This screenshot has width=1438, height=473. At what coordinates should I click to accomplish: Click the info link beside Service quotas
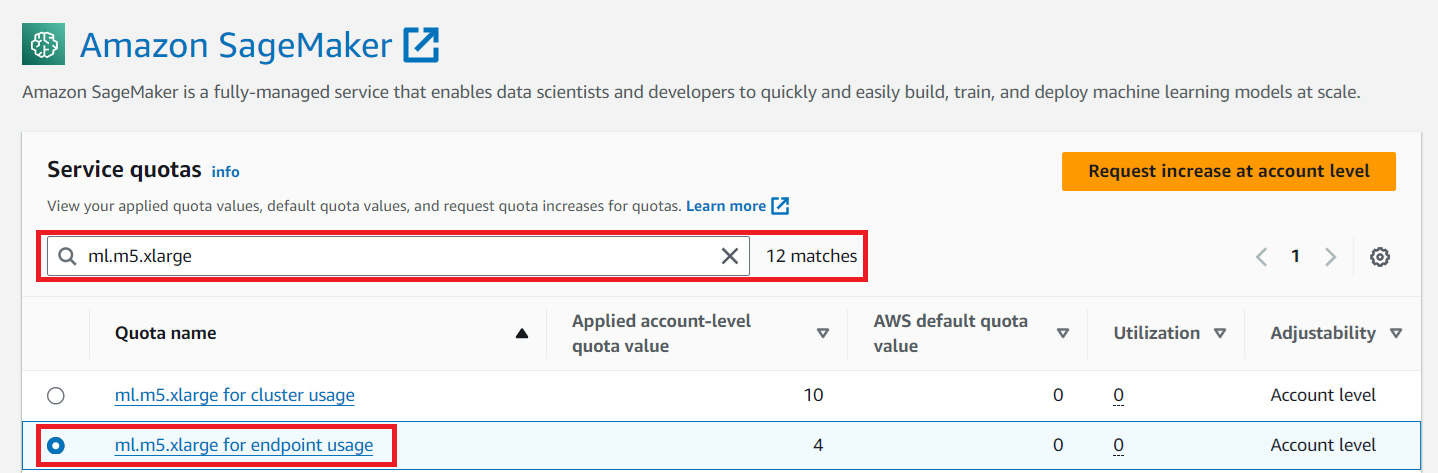click(226, 172)
